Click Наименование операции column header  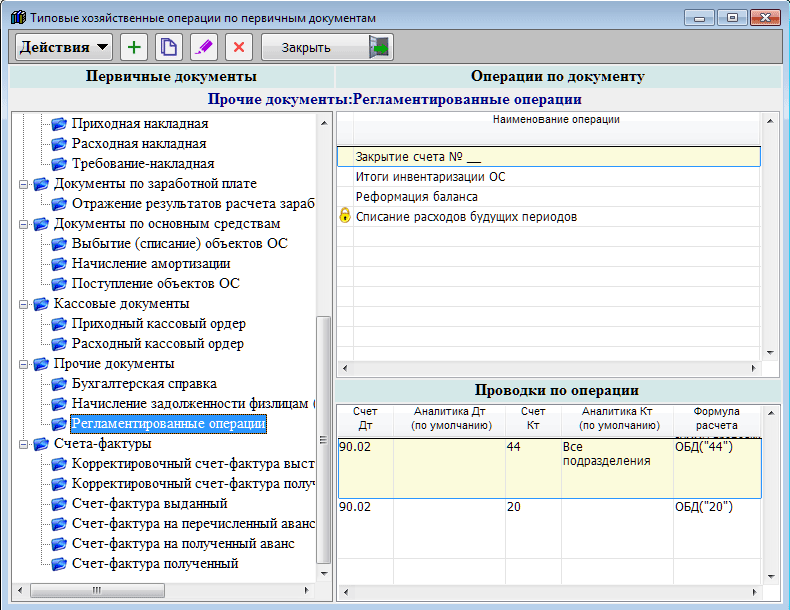(556, 127)
